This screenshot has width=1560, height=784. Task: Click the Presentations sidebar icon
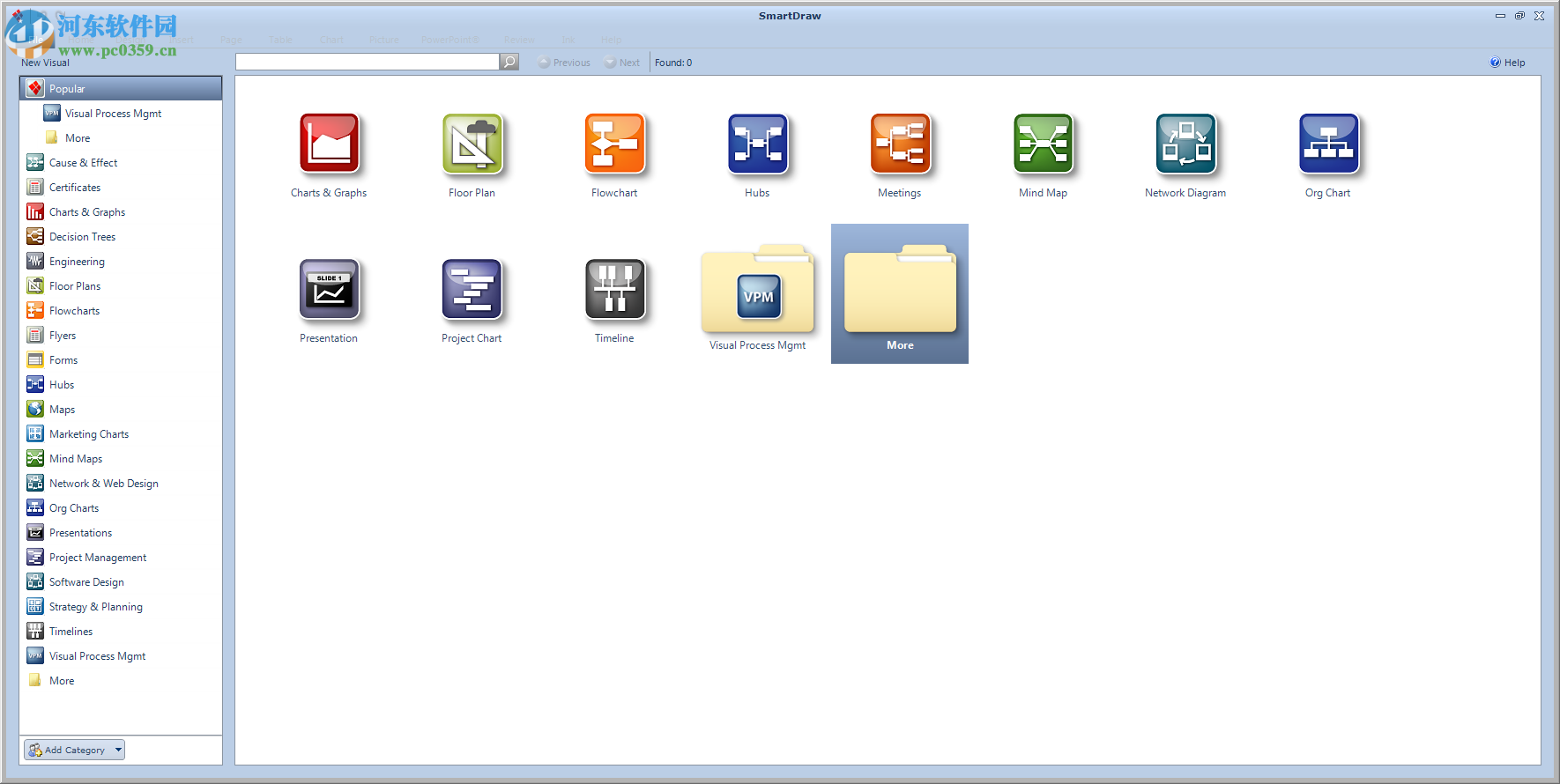(x=35, y=532)
